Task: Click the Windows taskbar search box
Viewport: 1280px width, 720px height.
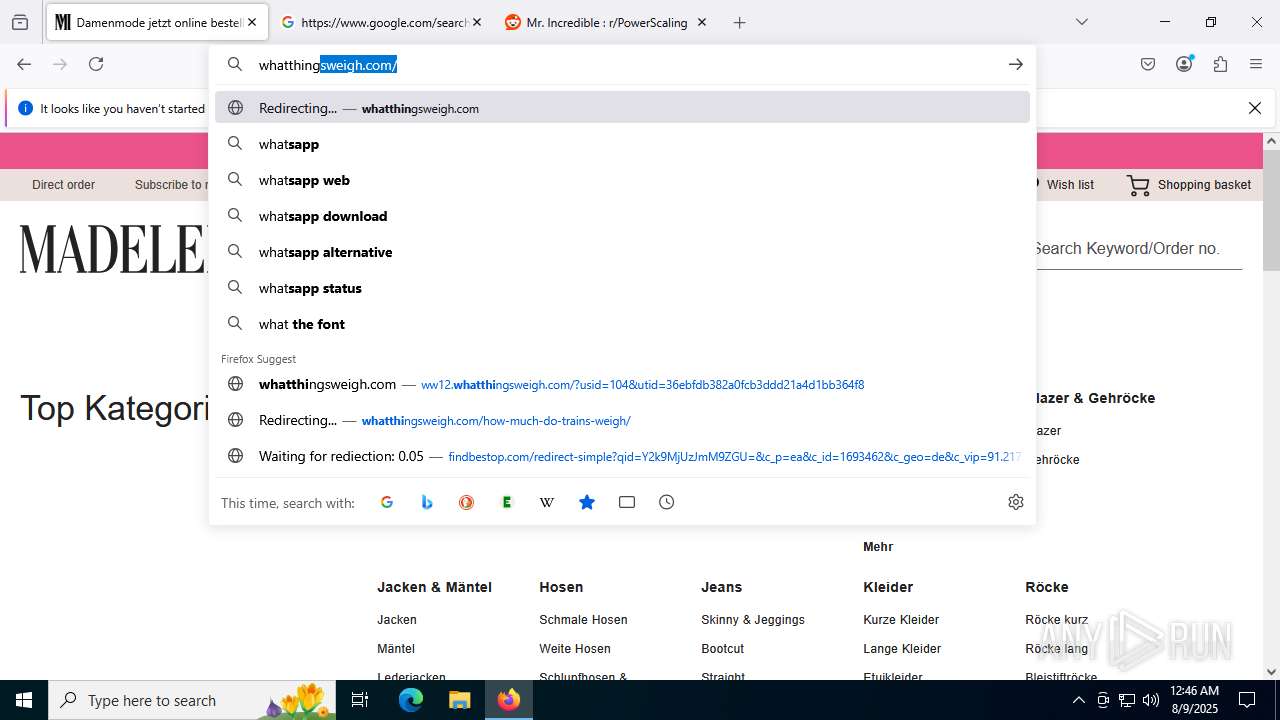Action: coord(192,700)
